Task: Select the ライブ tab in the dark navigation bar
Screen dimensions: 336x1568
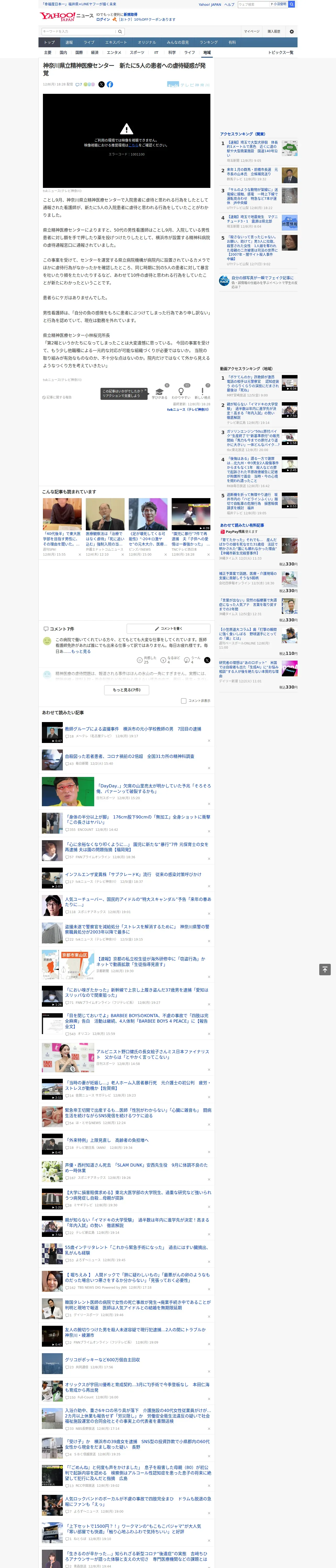Action: point(89,43)
